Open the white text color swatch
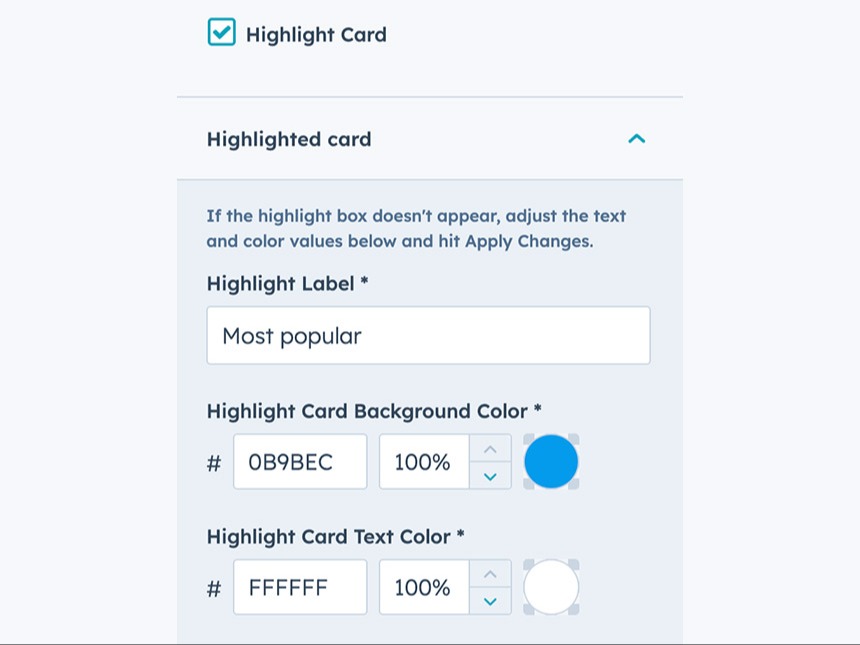The image size is (860, 645). [551, 588]
